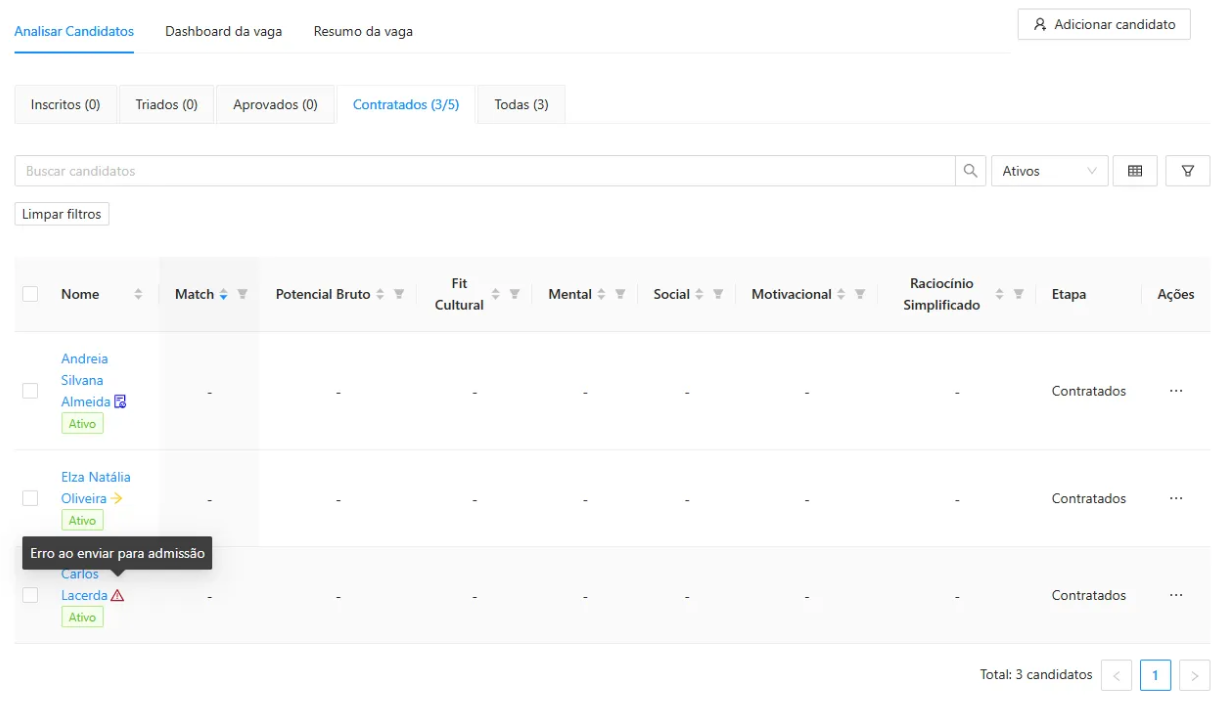
Task: Filter the Match column
Action: click(242, 294)
